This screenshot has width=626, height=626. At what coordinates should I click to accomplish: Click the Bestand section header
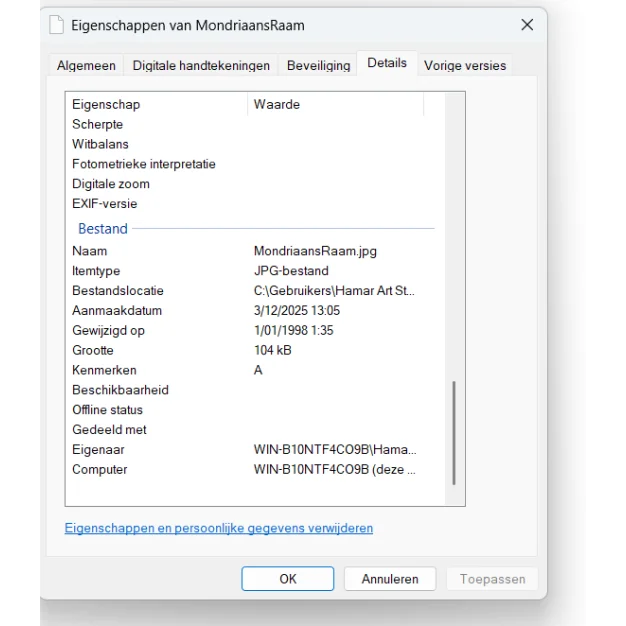[103, 229]
